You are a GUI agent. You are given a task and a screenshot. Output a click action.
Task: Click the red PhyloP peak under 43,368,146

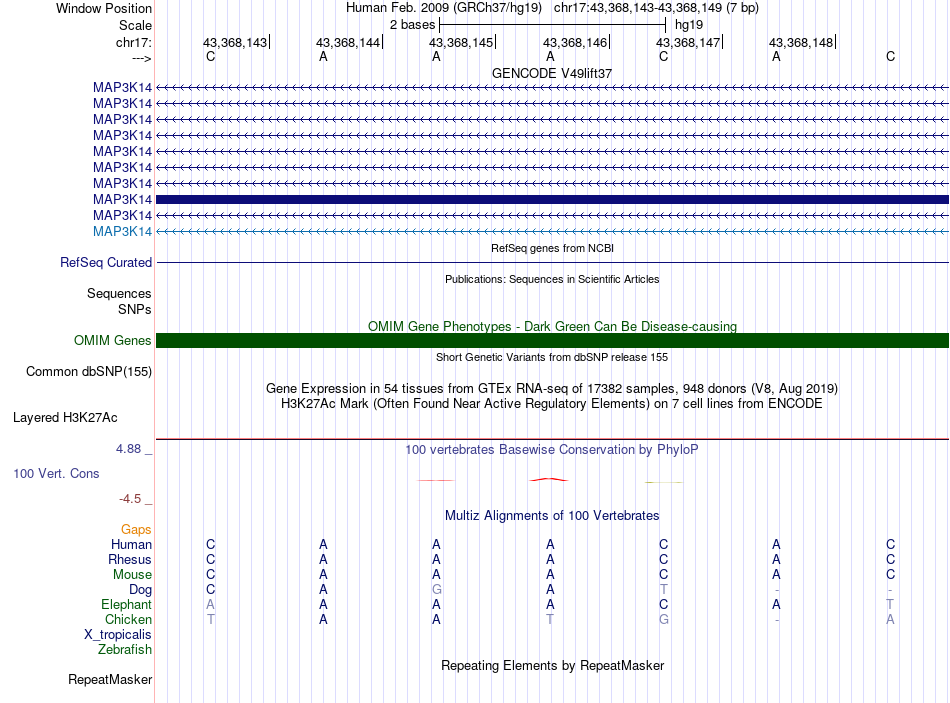[x=549, y=479]
